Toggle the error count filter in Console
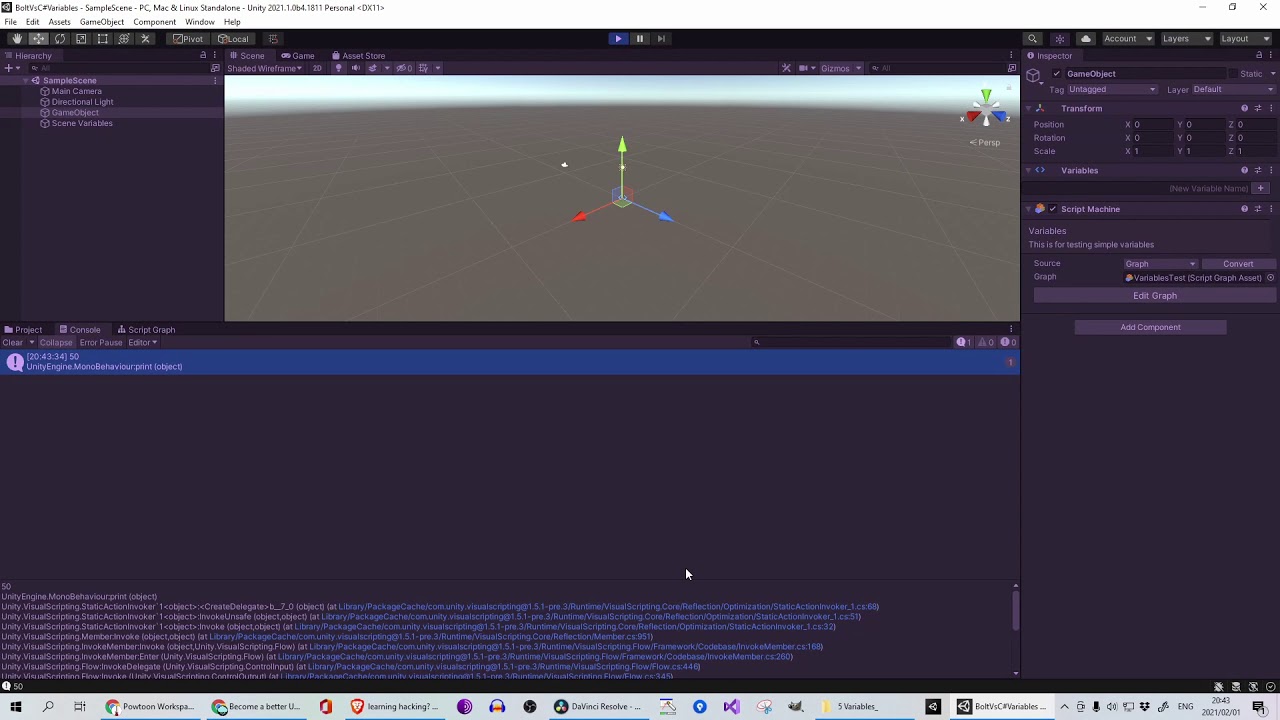Viewport: 1280px width, 720px height. [1008, 342]
